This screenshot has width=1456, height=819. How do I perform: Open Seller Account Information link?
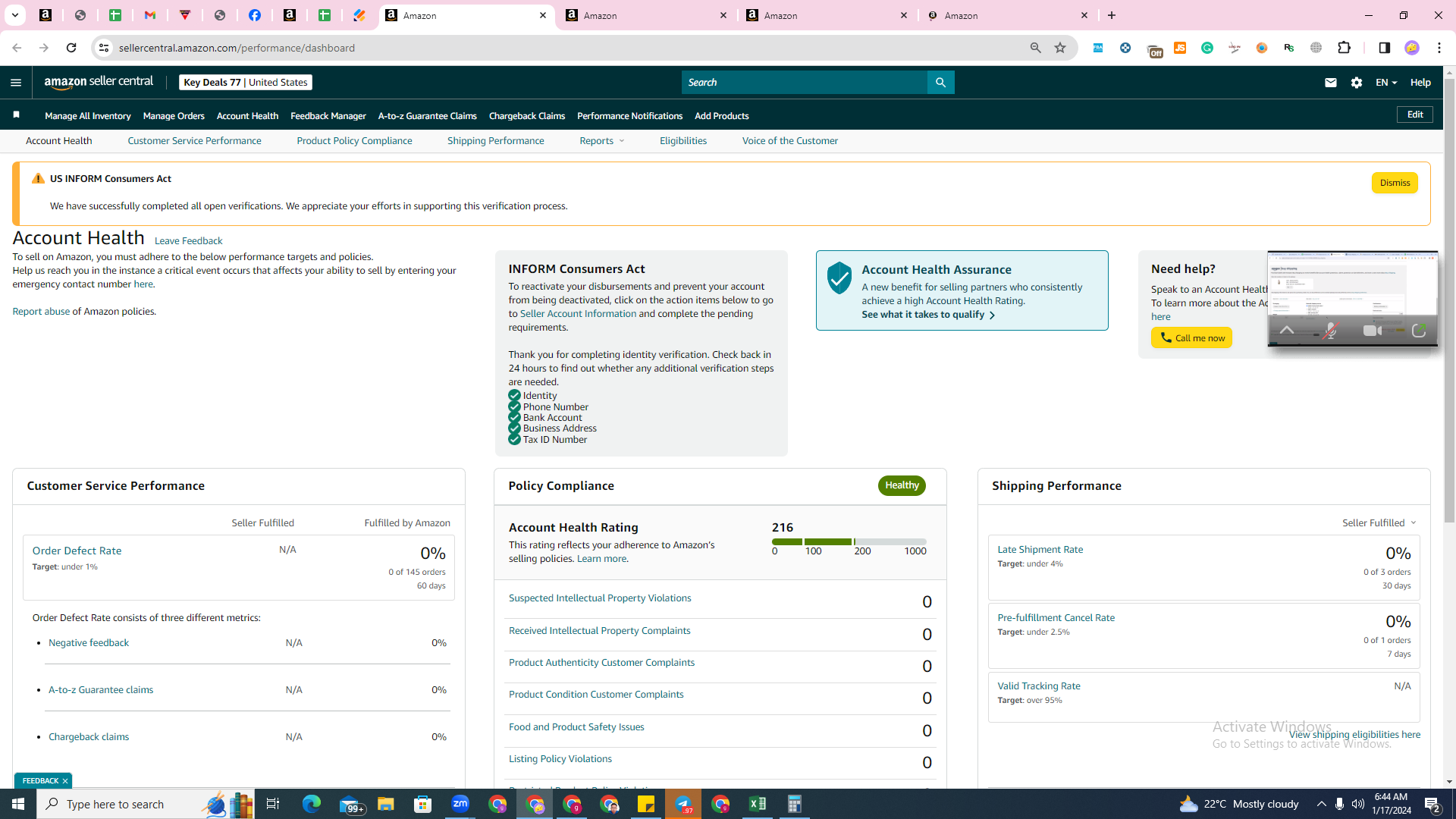click(x=578, y=314)
